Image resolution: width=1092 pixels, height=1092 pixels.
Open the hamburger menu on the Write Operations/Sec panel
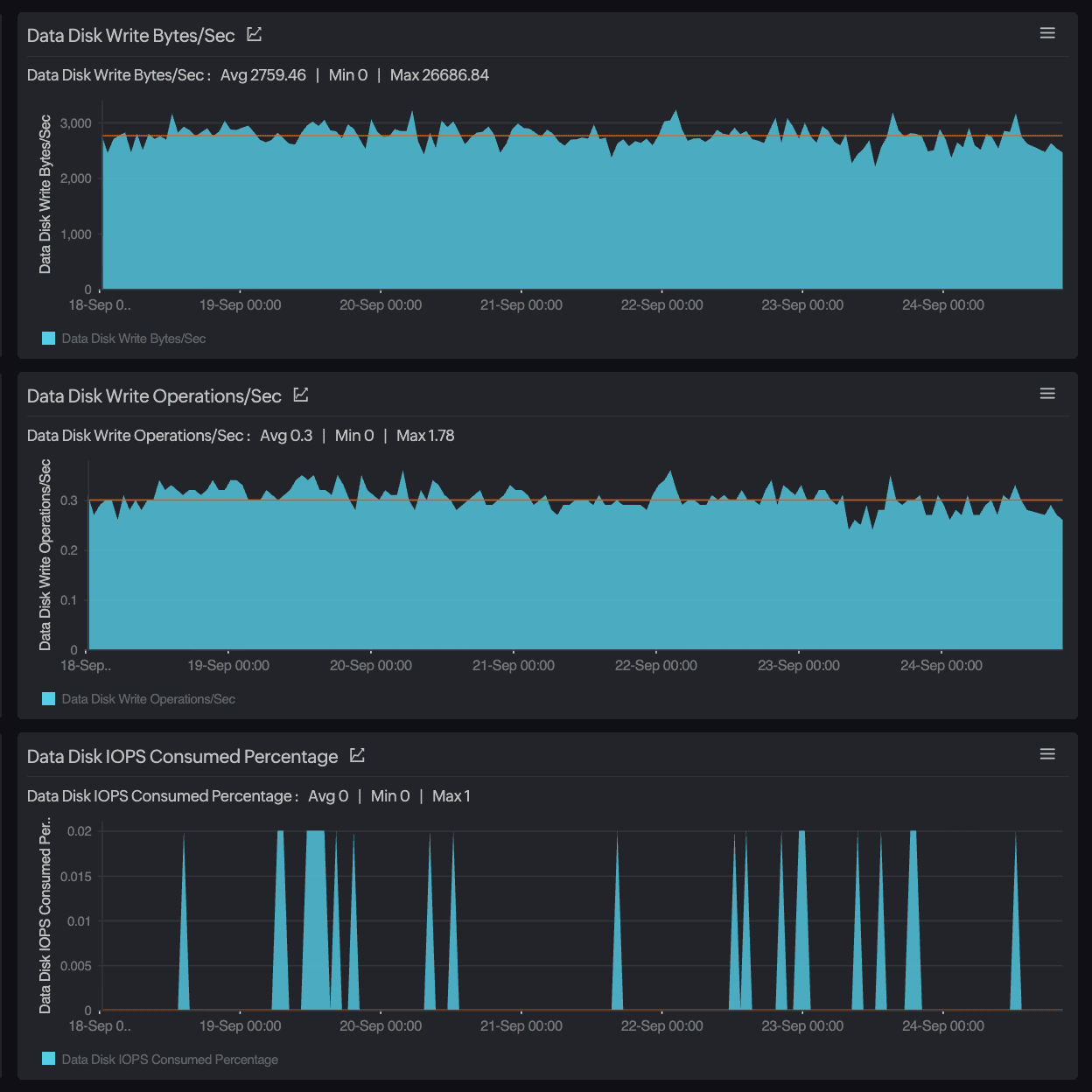point(1047,394)
